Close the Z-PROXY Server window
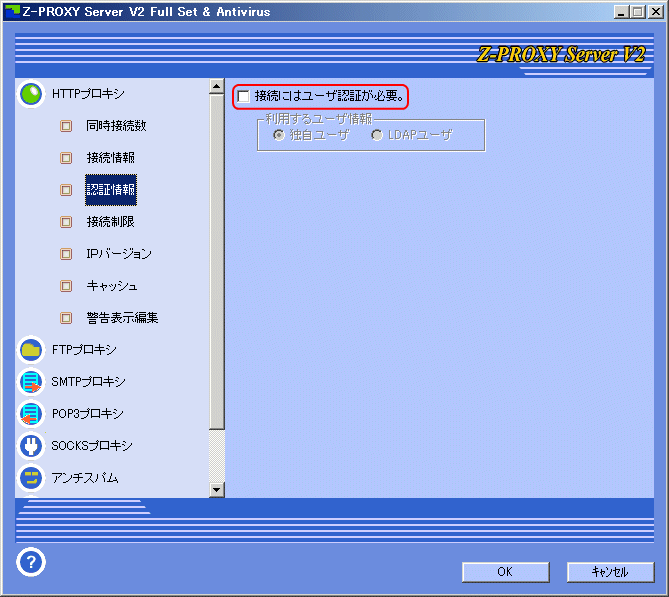 pos(656,12)
